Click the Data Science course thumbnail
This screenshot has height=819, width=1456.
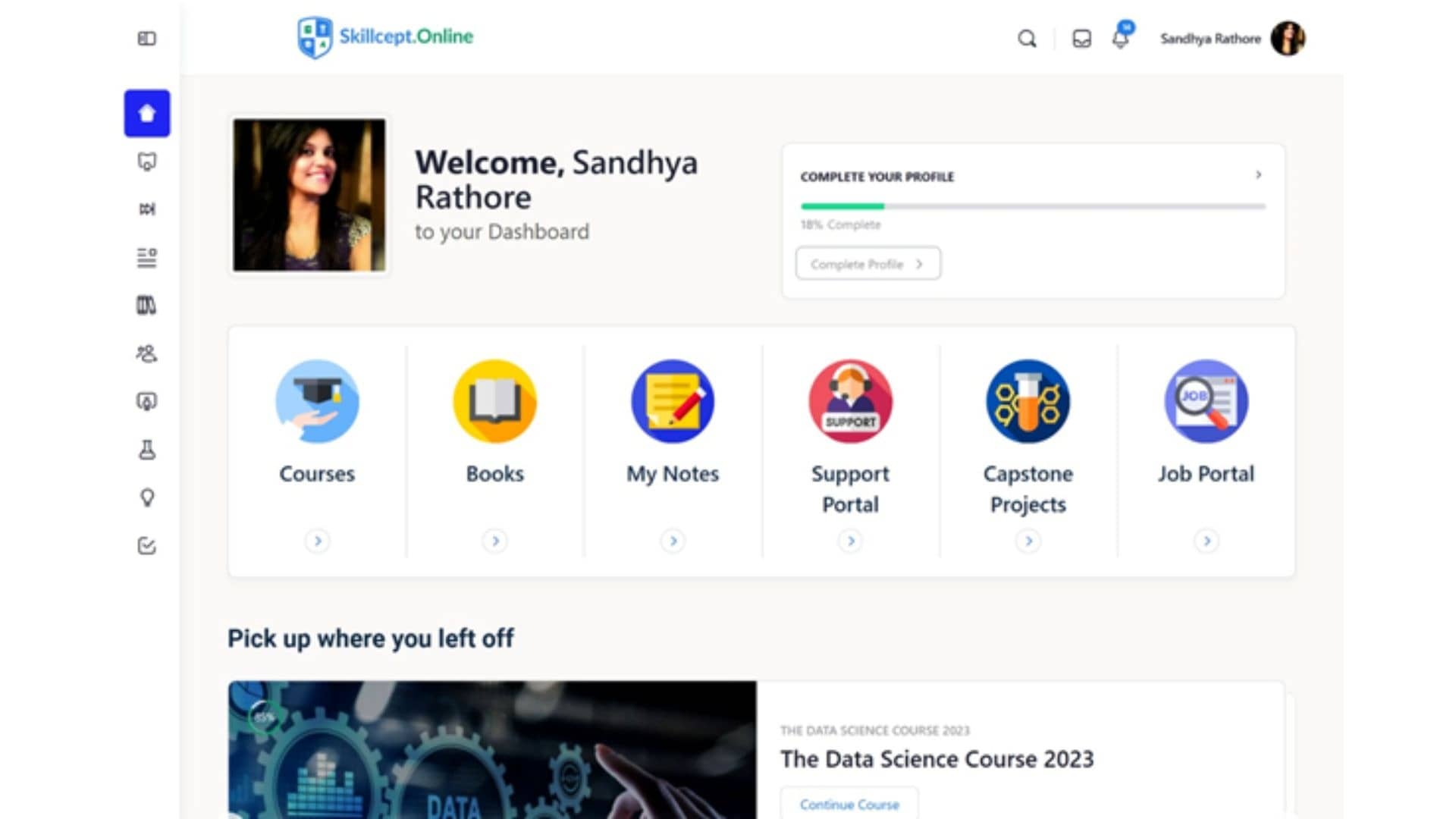[x=491, y=749]
